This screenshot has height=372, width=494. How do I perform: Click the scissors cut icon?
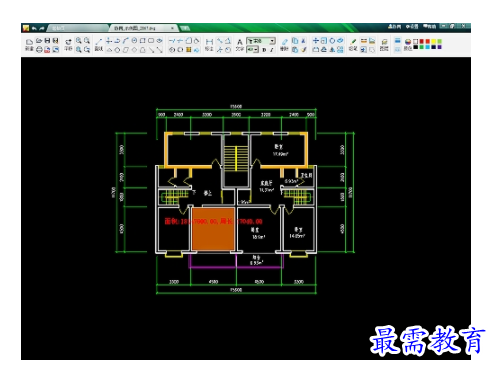click(303, 41)
